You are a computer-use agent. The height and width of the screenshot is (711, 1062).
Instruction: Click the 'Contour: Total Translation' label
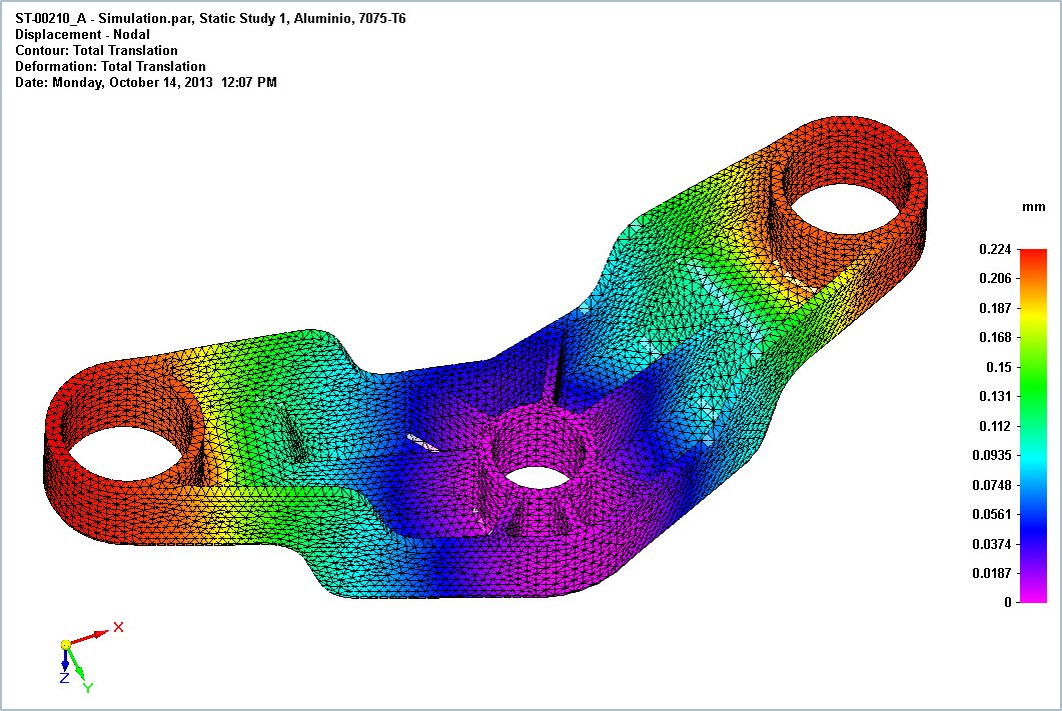[96, 51]
